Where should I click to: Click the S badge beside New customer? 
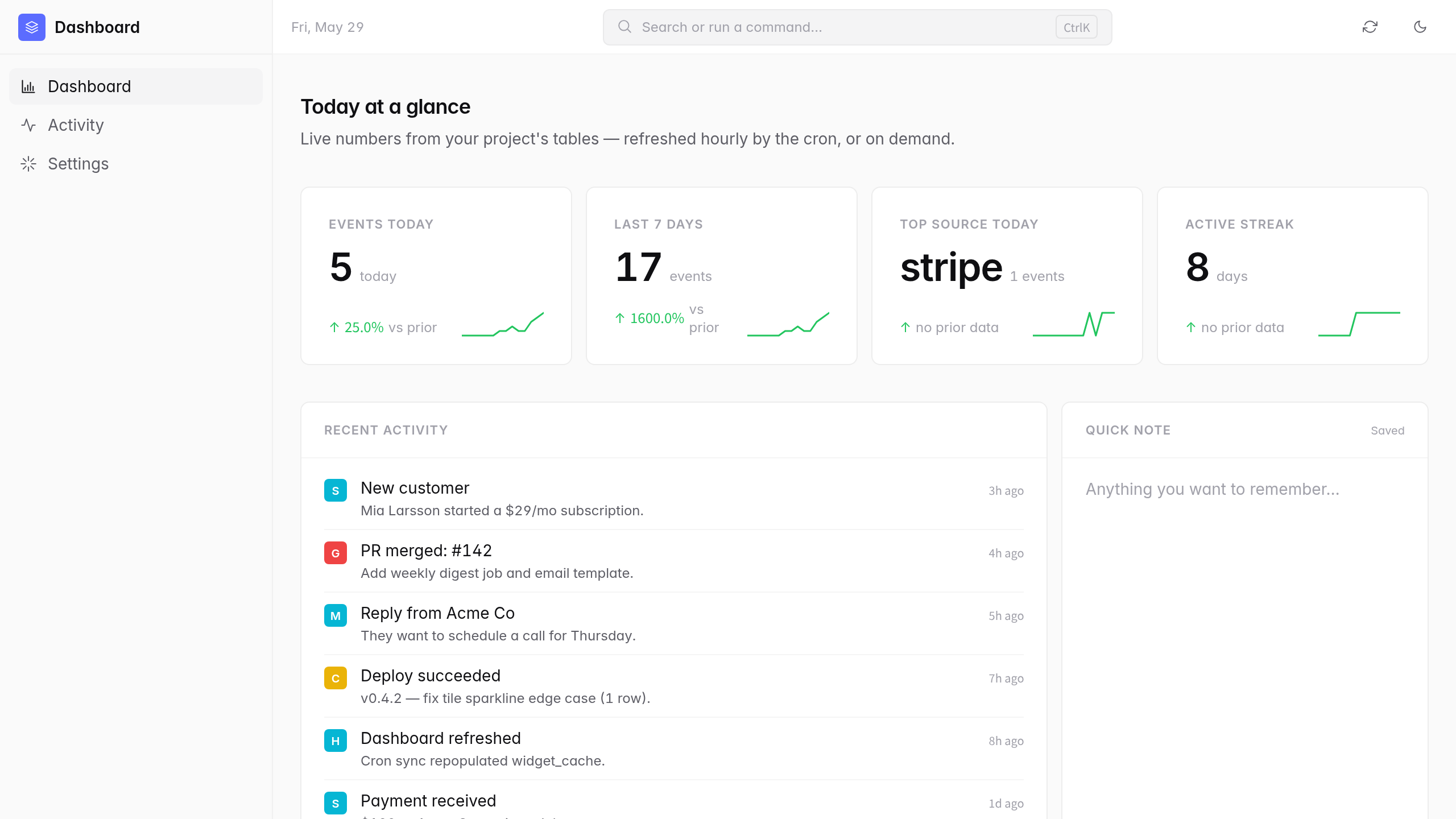[336, 490]
